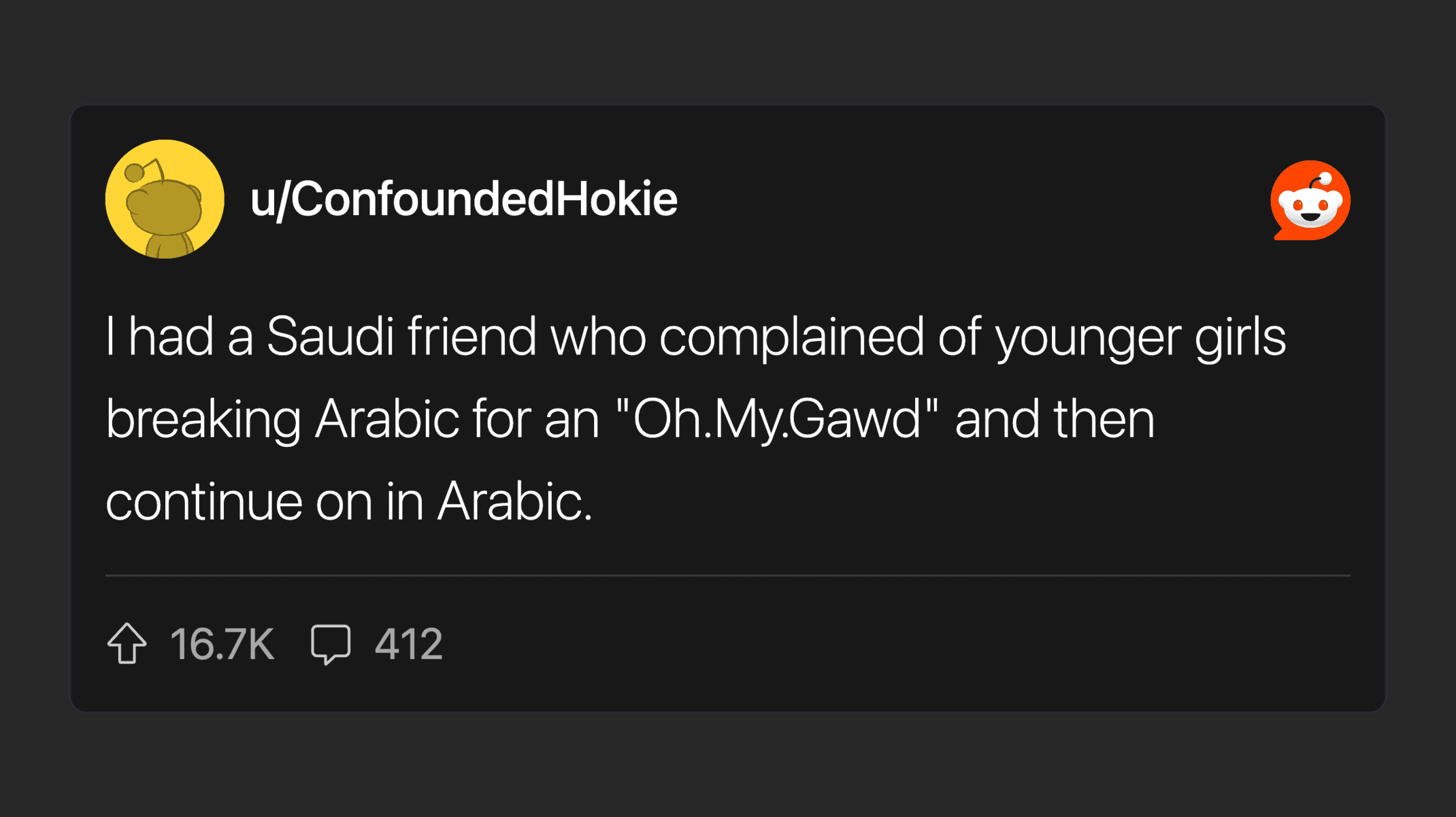1456x817 pixels.
Task: Click the word "breaking" in the comment
Action: (203, 419)
